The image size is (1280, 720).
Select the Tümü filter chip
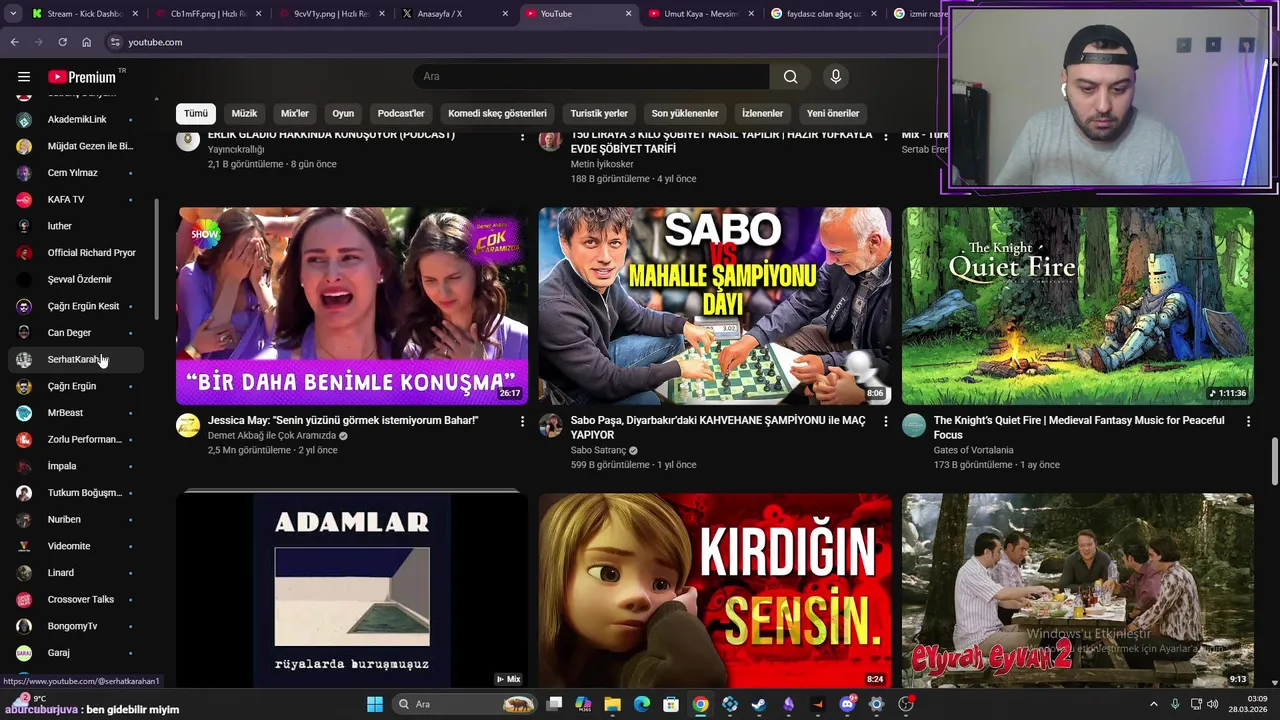click(196, 113)
